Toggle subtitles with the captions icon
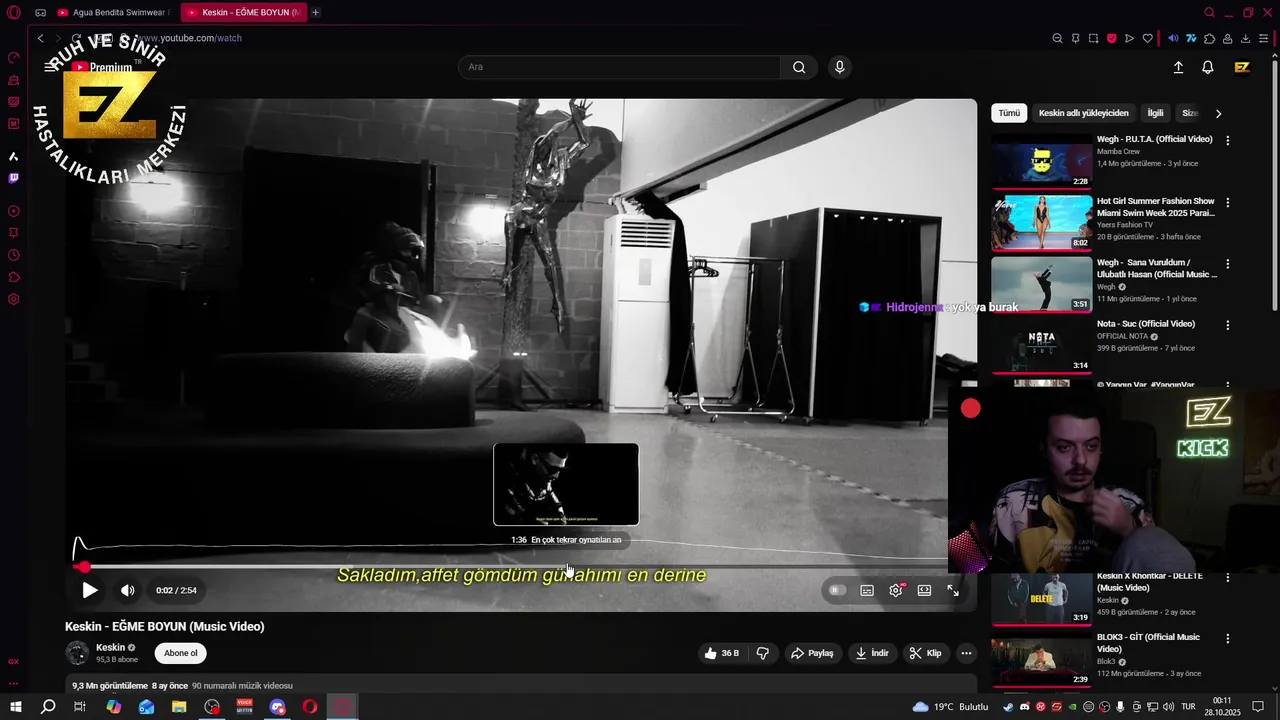 pyautogui.click(x=867, y=590)
